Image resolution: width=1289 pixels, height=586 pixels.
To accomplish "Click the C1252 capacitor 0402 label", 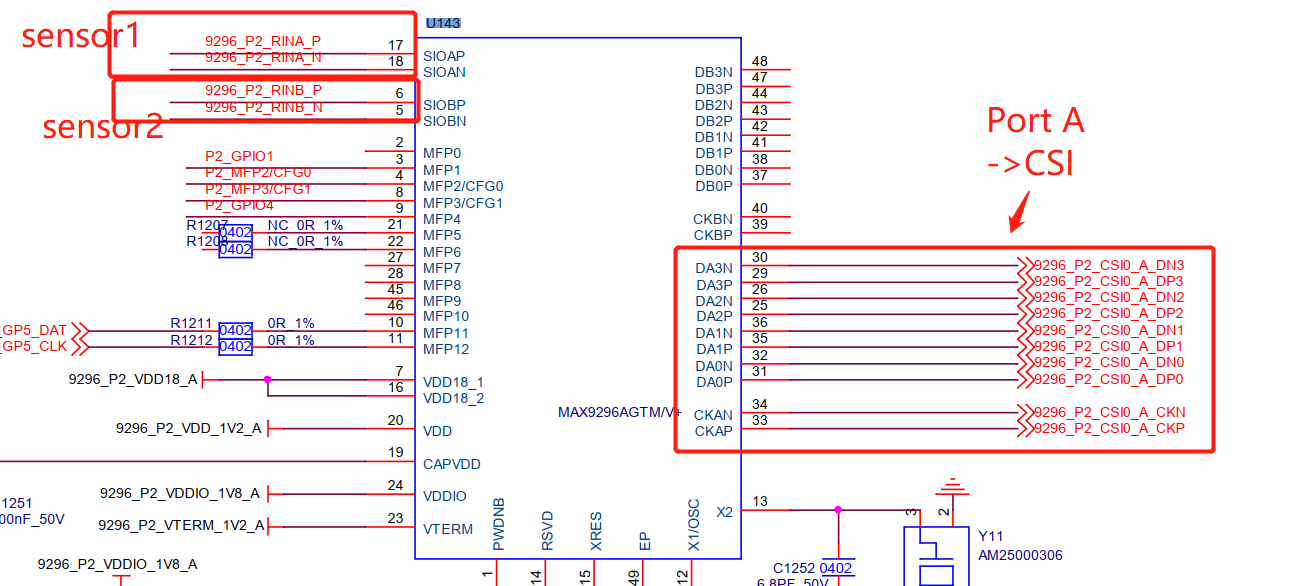I will point(836,568).
